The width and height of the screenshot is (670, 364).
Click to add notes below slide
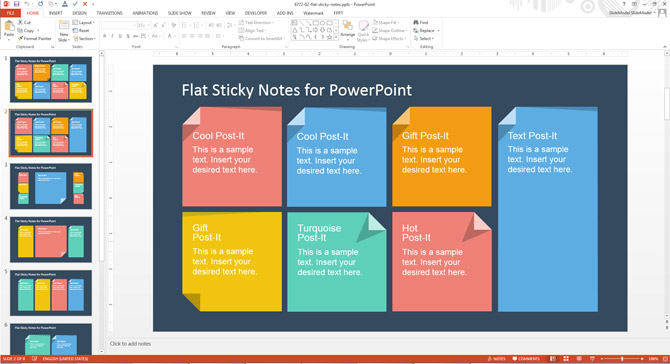130,343
